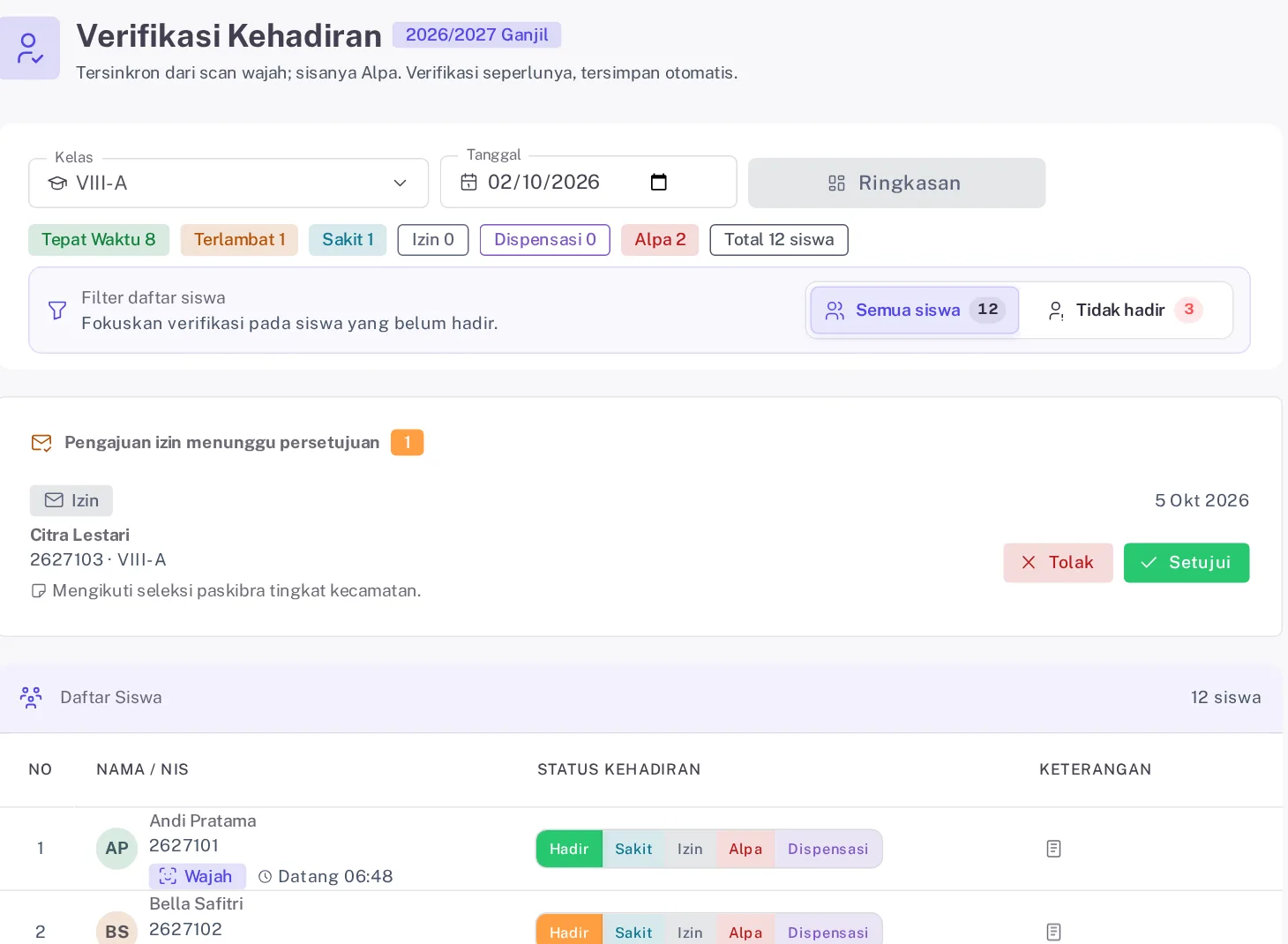Click the Datang 06:48 arrival time
The width and height of the screenshot is (1288, 944).
pyautogui.click(x=326, y=877)
